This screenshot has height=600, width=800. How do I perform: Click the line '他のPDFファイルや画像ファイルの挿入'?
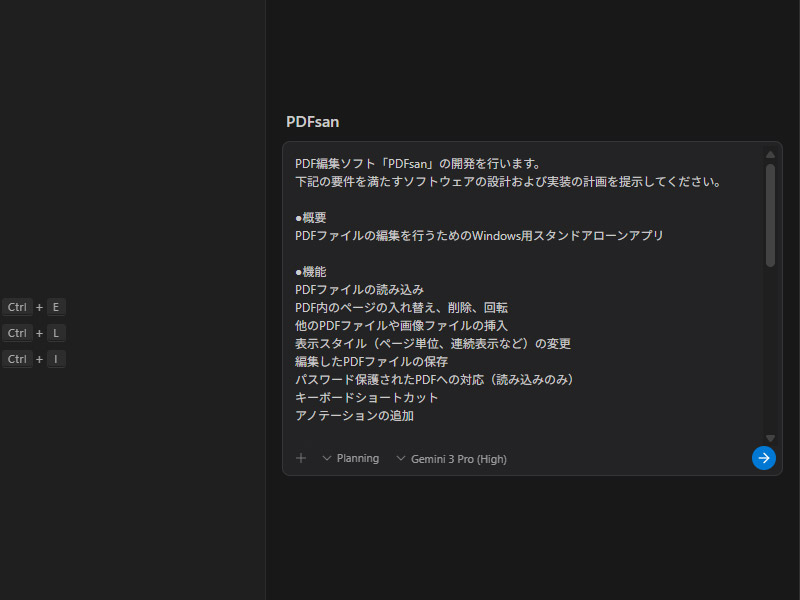(402, 326)
